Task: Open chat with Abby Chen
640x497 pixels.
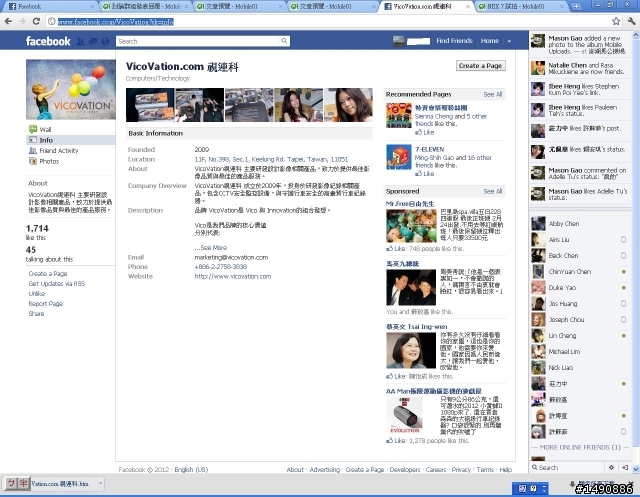Action: (579, 224)
